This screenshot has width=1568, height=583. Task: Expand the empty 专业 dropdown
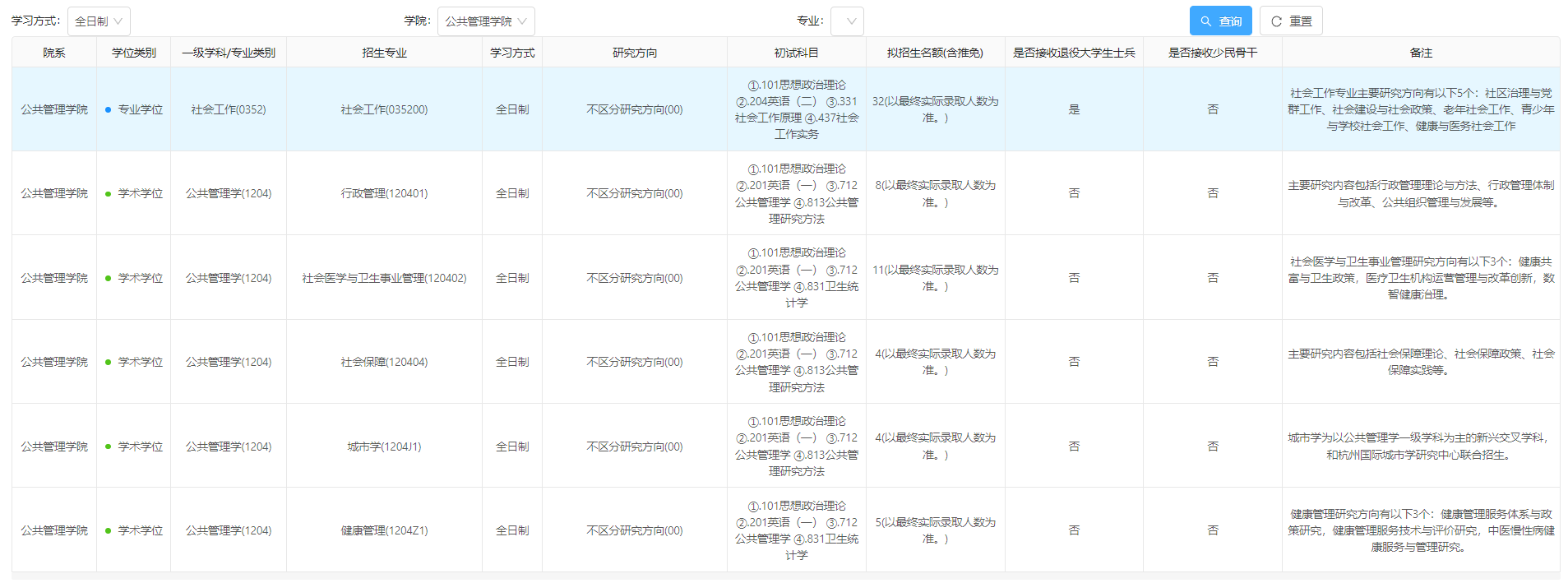point(847,21)
